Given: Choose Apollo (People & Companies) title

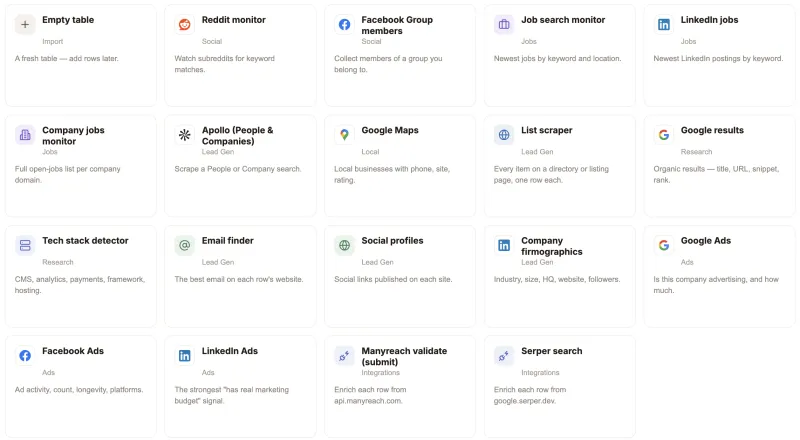Looking at the screenshot, I should click(238, 136).
